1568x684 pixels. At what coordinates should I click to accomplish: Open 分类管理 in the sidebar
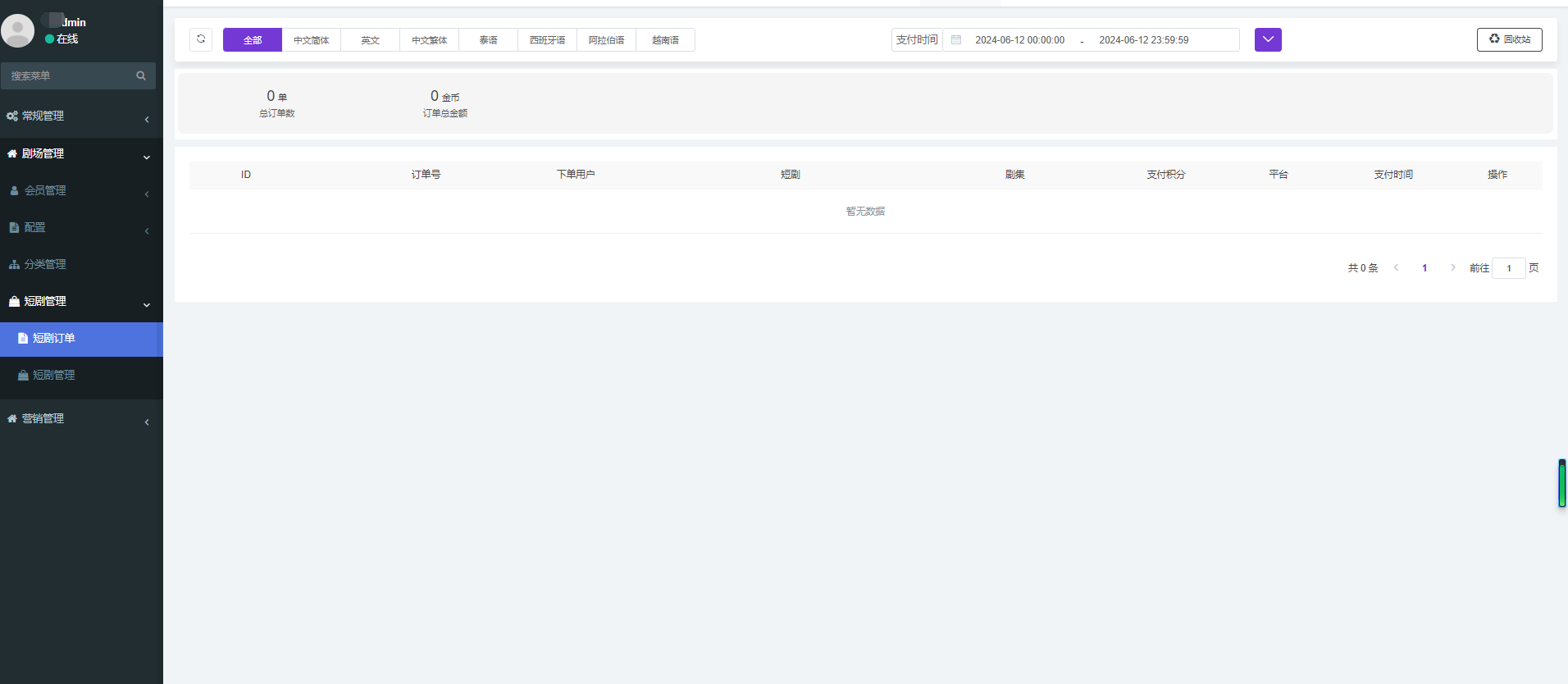(x=46, y=264)
